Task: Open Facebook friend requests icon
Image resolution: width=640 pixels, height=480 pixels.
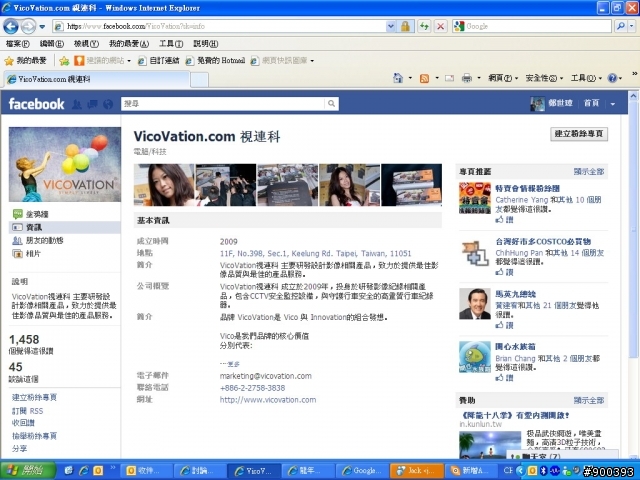Action: (x=76, y=104)
